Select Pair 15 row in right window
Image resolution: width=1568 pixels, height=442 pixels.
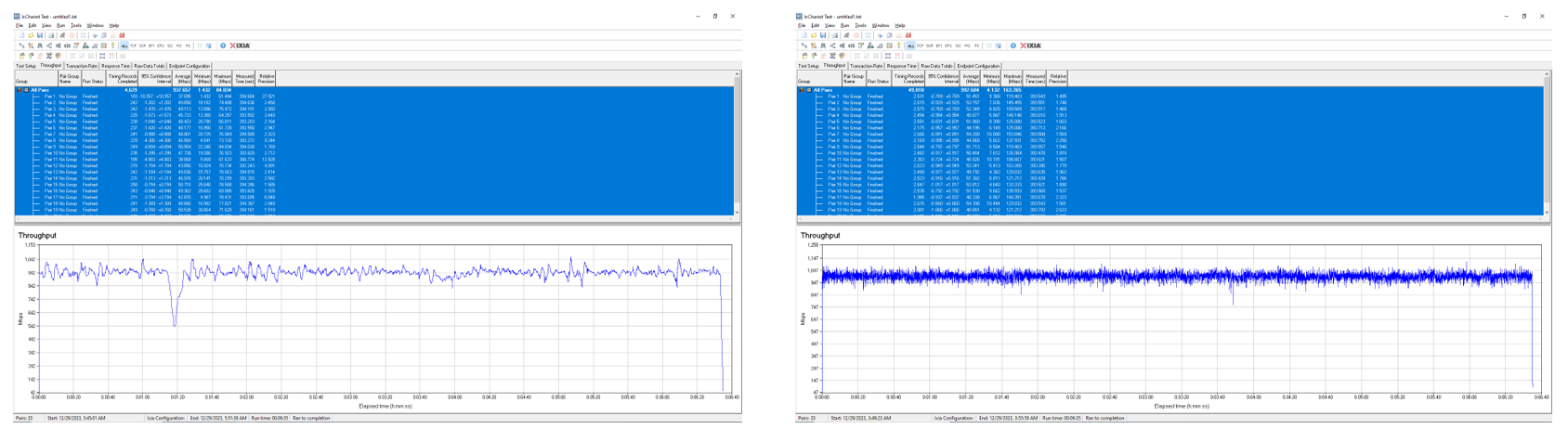tap(1171, 185)
